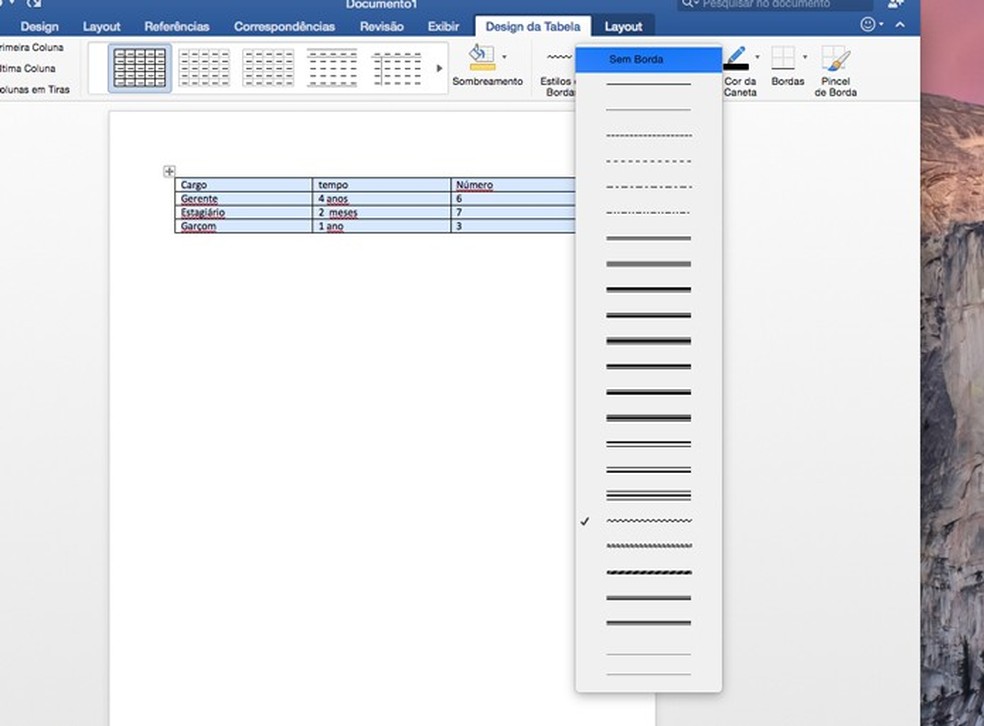This screenshot has height=726, width=984.
Task: Choose the third table style thumbnail
Action: (268, 68)
